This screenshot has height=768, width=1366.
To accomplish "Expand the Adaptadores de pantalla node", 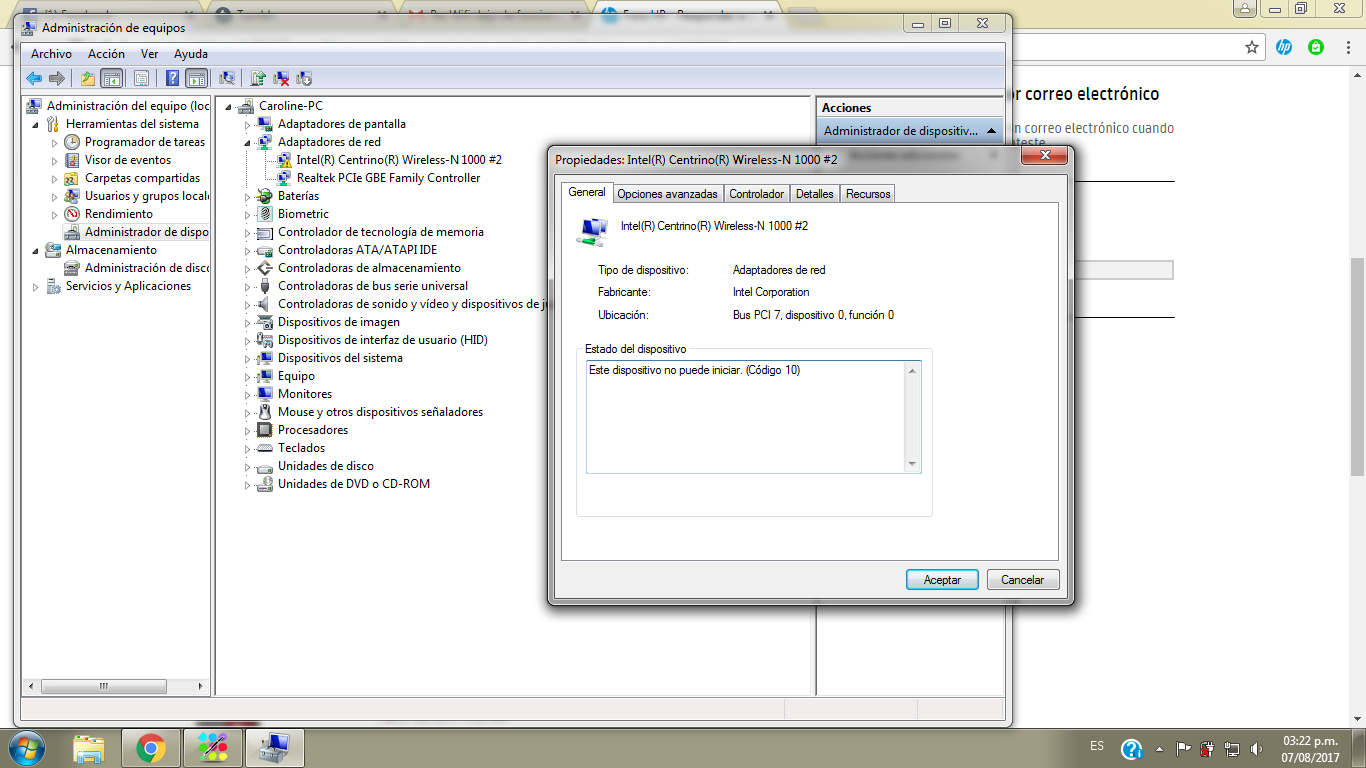I will coord(248,125).
